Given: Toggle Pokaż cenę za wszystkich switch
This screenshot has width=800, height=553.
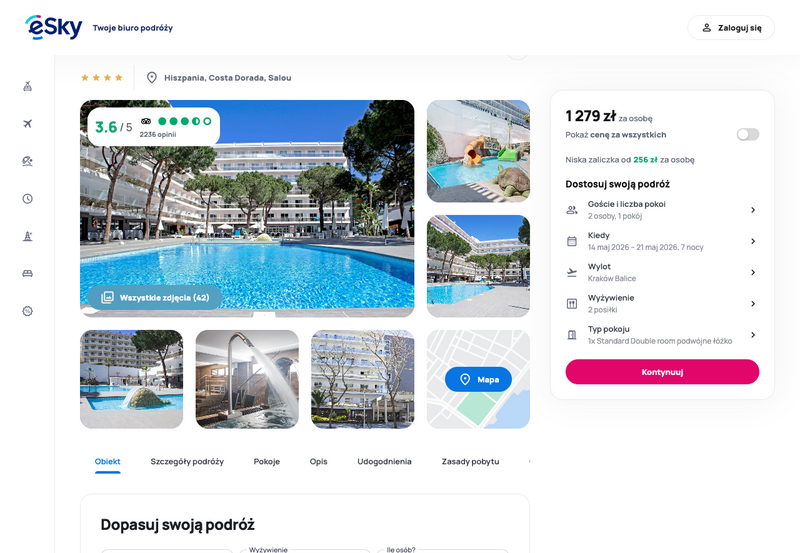Looking at the screenshot, I should point(747,134).
